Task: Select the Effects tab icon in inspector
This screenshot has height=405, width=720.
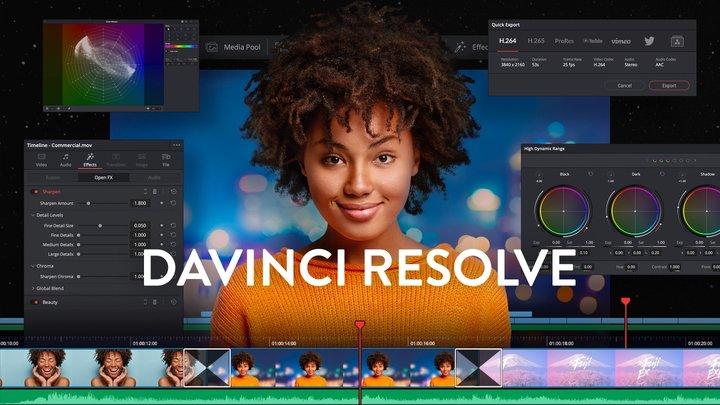Action: click(x=90, y=159)
